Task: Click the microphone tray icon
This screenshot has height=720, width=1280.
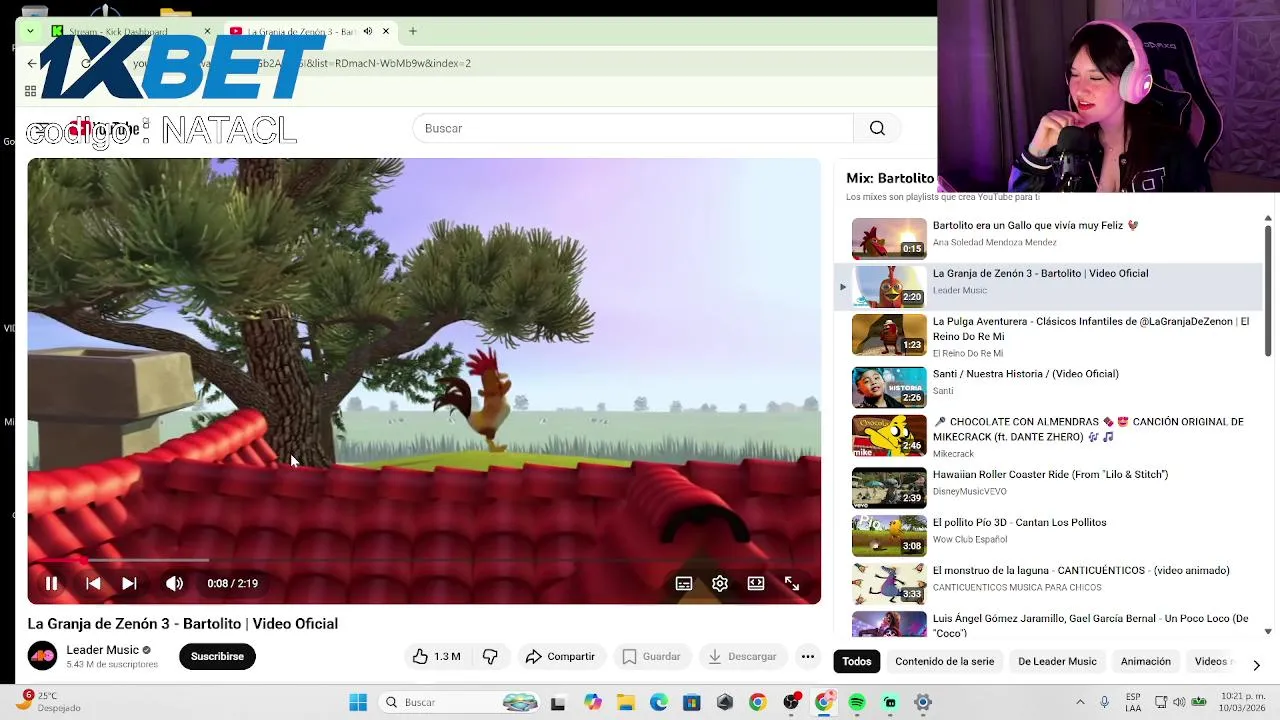Action: coord(1104,702)
